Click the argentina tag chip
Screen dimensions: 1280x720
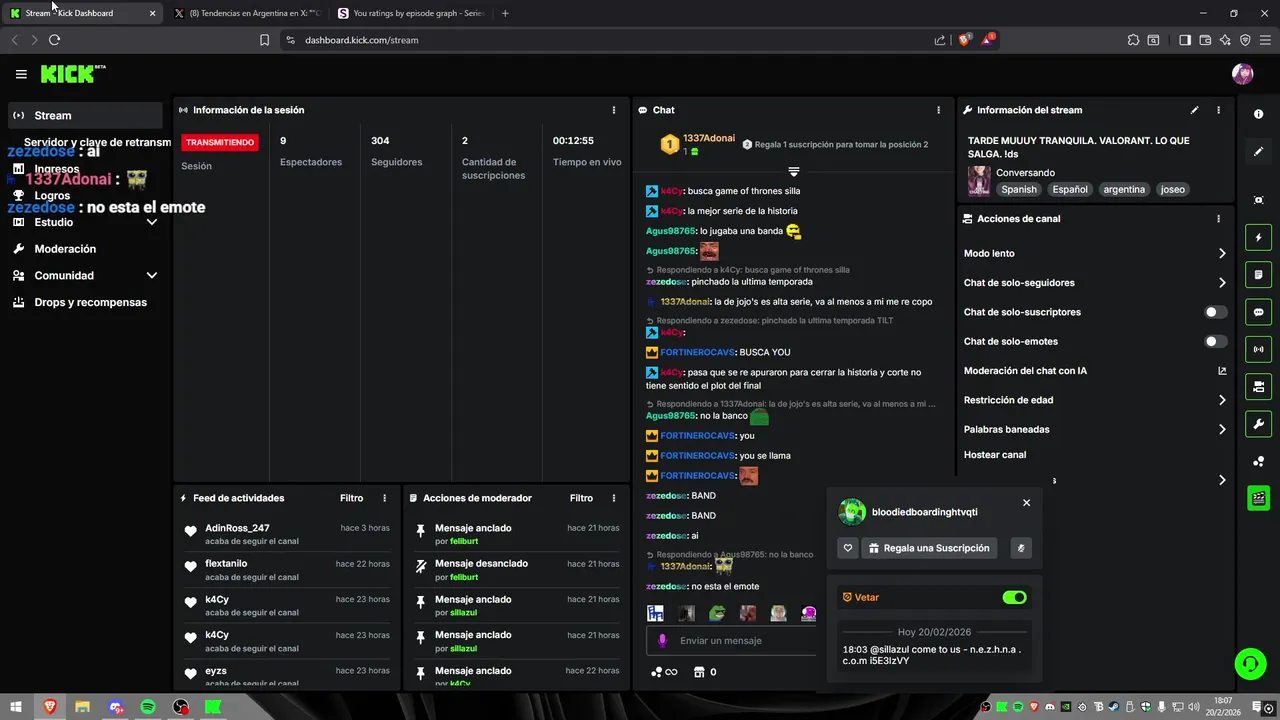(x=1124, y=189)
